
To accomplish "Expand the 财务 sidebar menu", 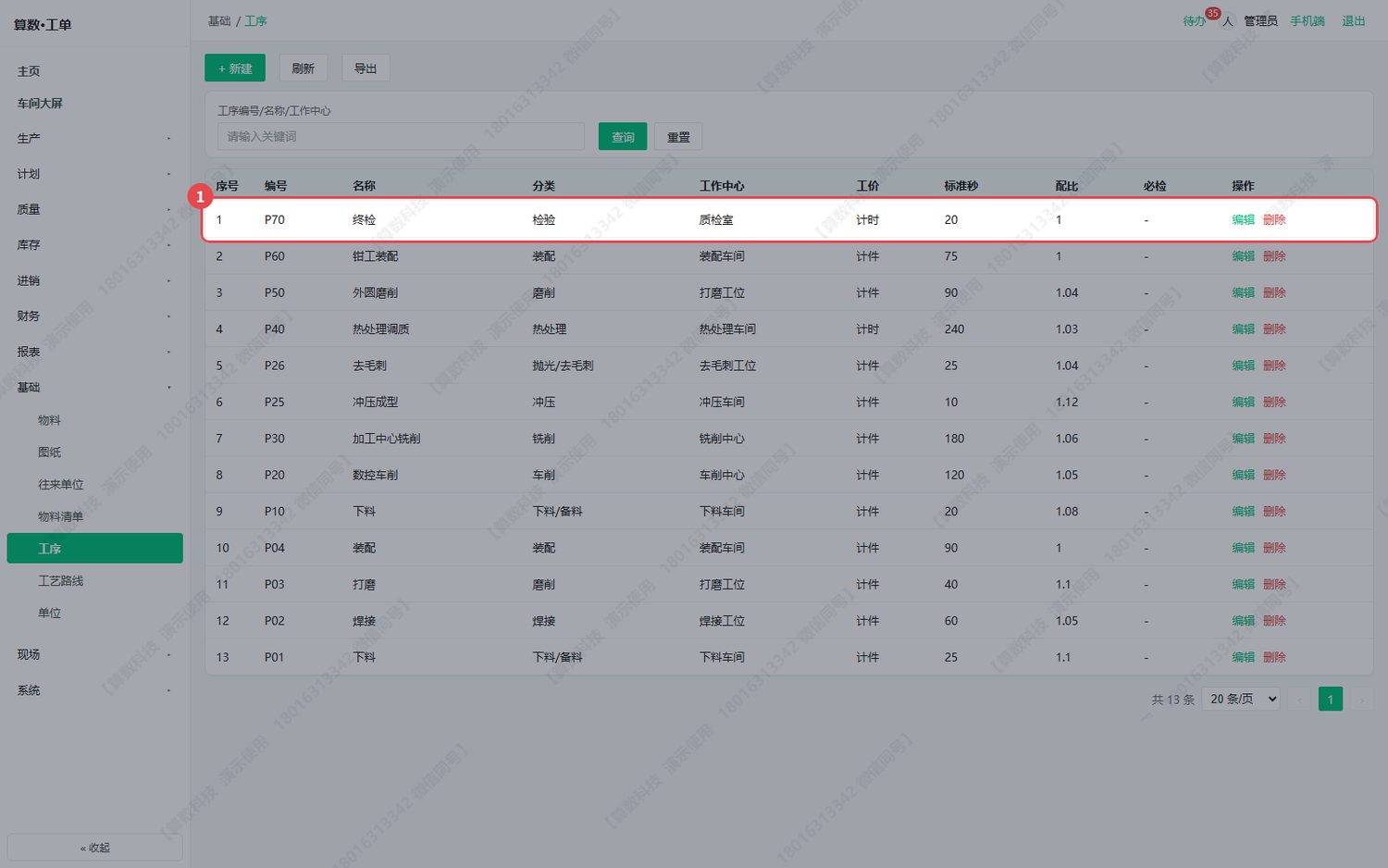I will [x=94, y=316].
